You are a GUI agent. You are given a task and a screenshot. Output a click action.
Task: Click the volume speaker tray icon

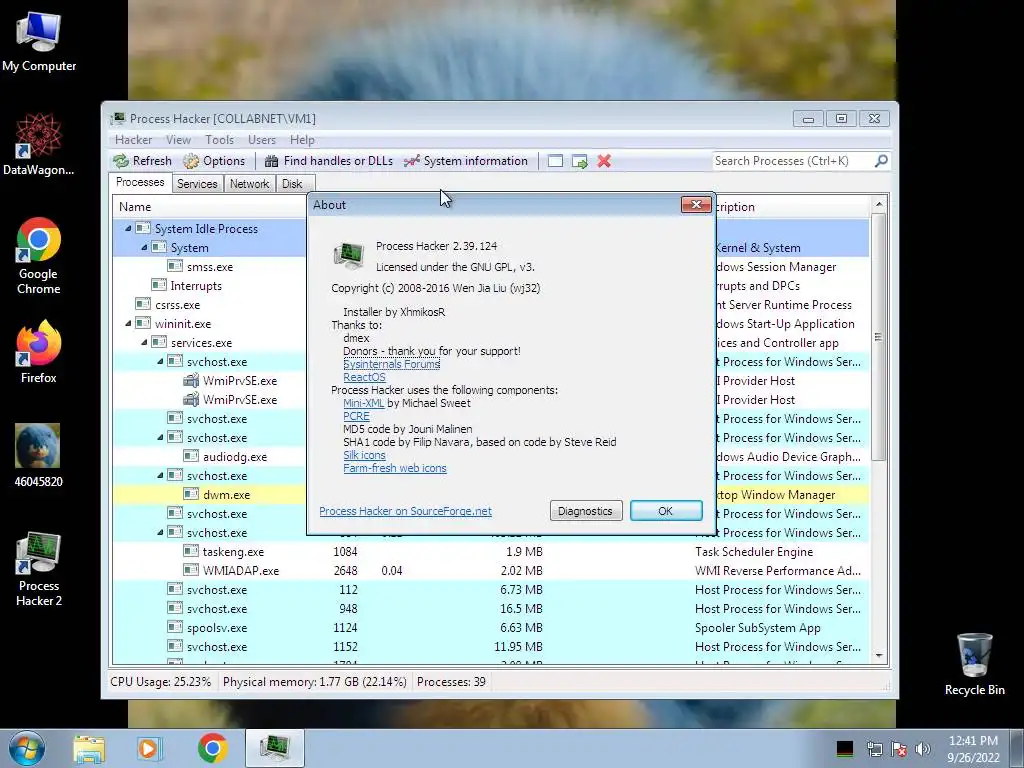pos(923,749)
